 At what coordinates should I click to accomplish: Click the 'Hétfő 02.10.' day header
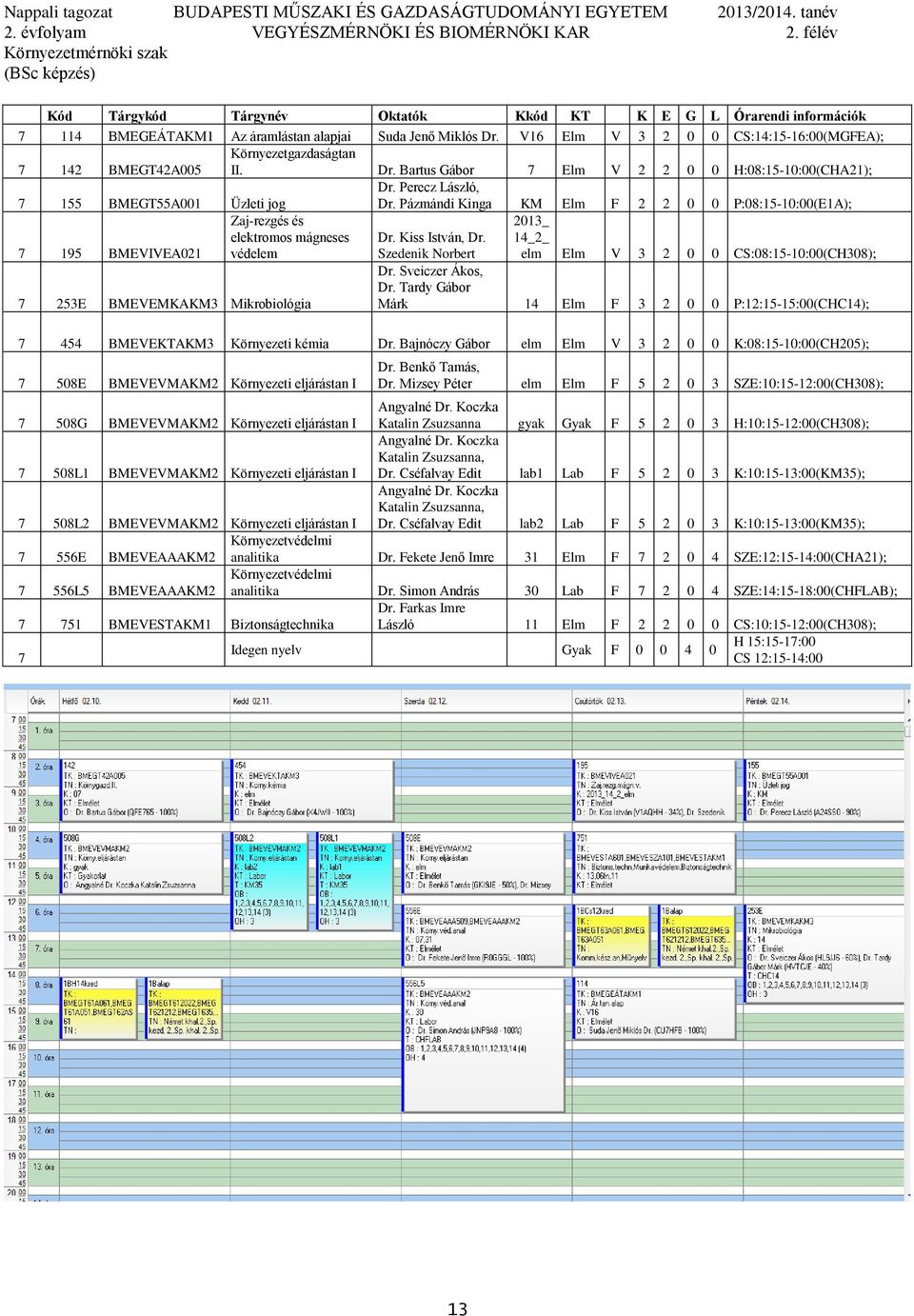(x=82, y=702)
